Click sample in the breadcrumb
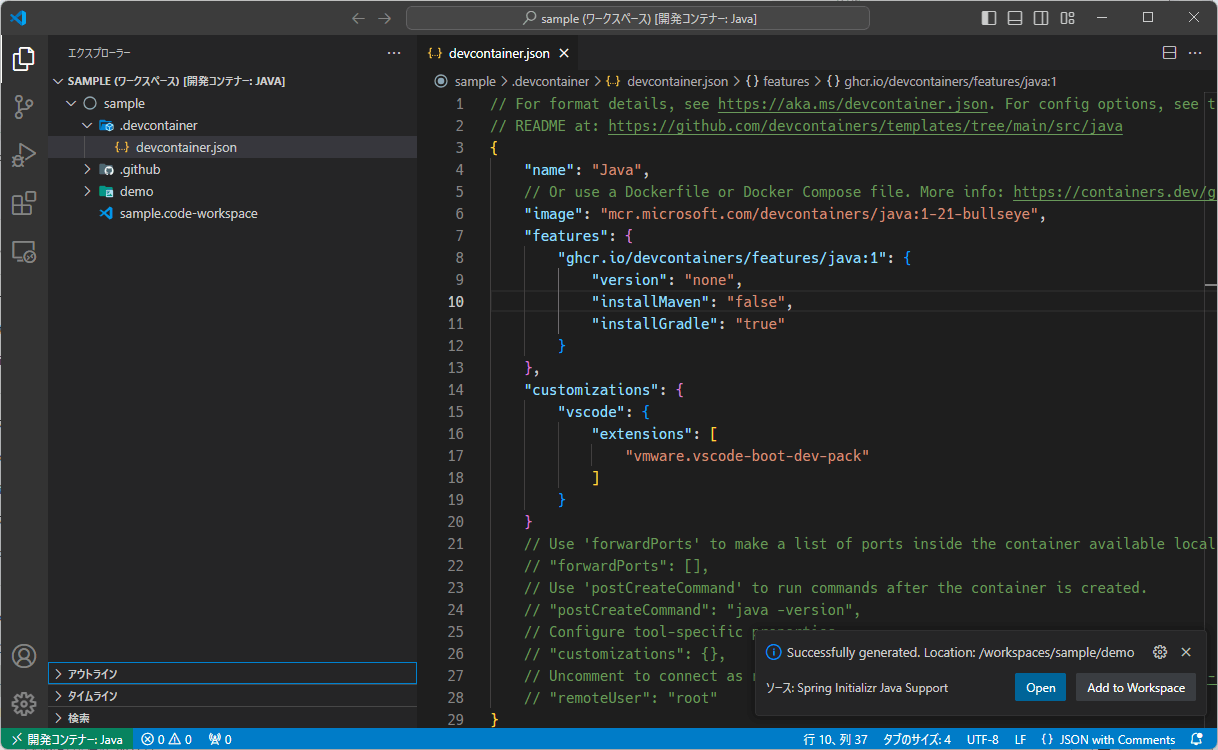Viewport: 1218px width, 750px height. (x=475, y=81)
